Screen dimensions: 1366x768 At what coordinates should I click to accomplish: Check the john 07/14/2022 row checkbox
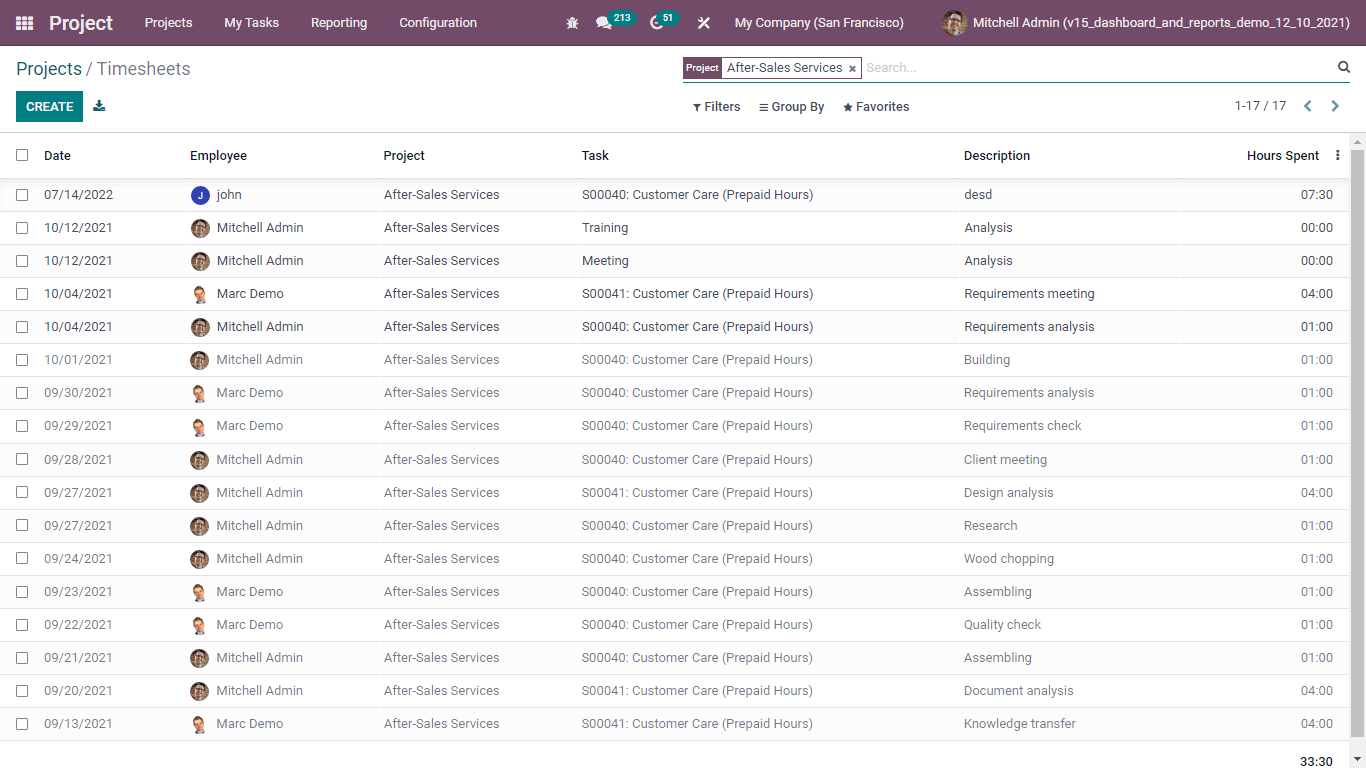tap(22, 195)
